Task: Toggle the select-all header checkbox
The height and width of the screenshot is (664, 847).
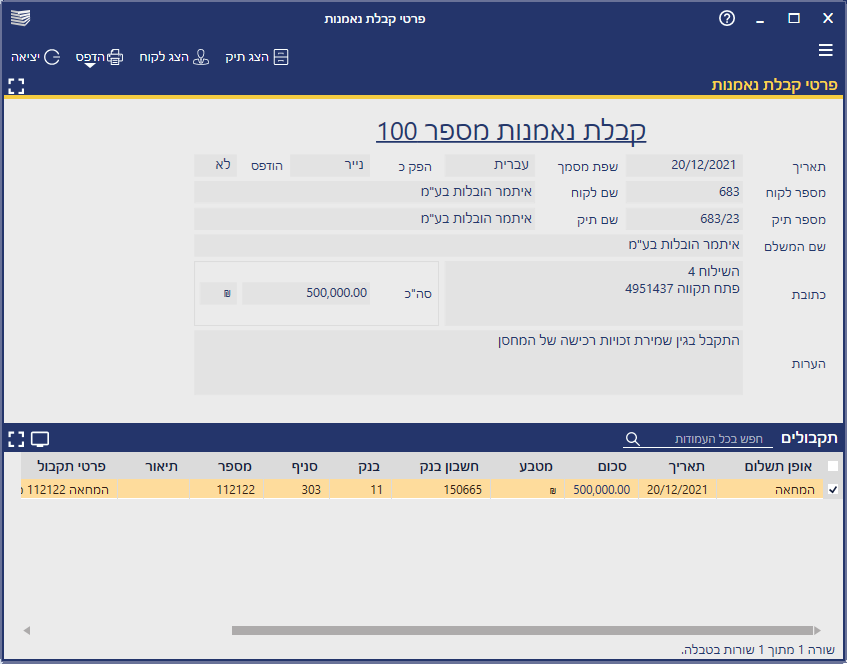Action: [833, 466]
